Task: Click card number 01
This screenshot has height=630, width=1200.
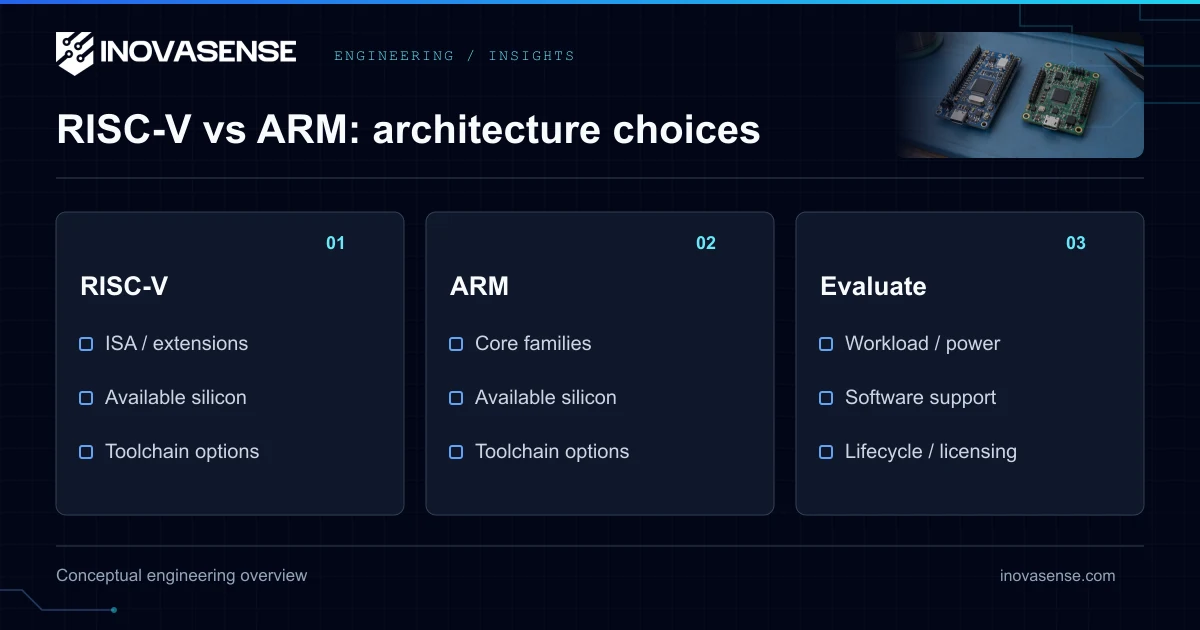Action: (x=335, y=243)
